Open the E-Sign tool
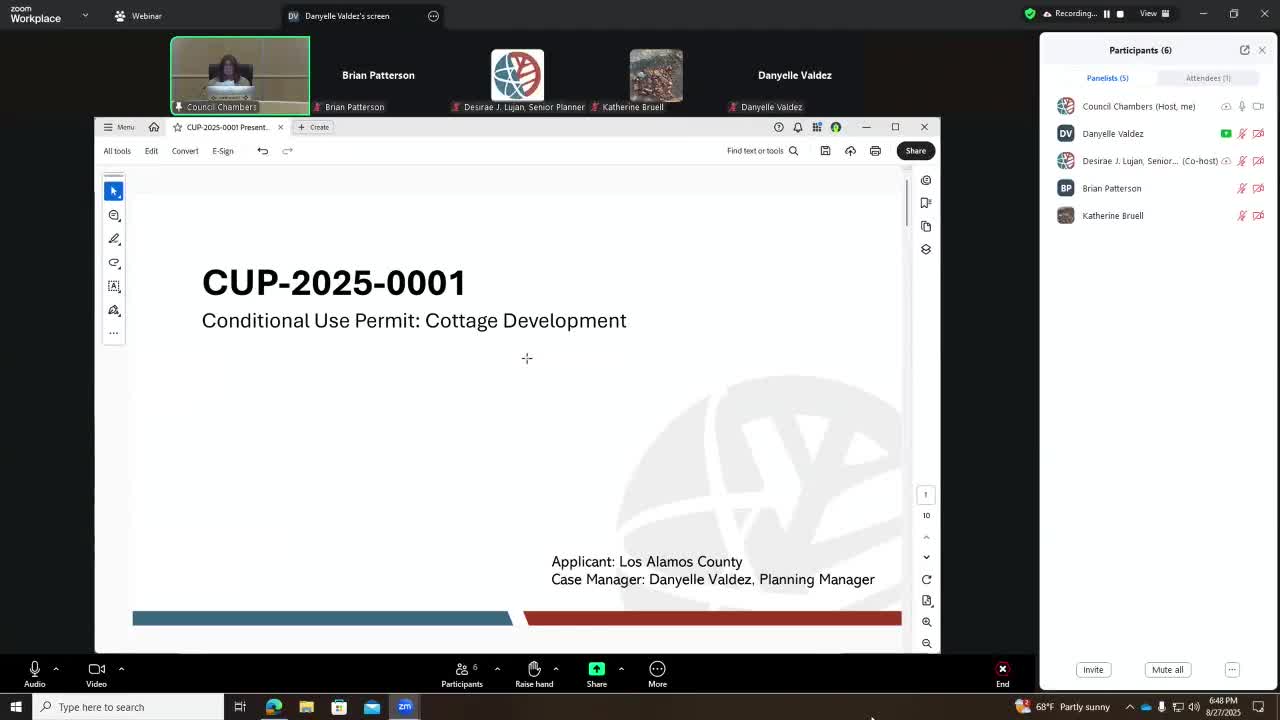 pos(223,151)
